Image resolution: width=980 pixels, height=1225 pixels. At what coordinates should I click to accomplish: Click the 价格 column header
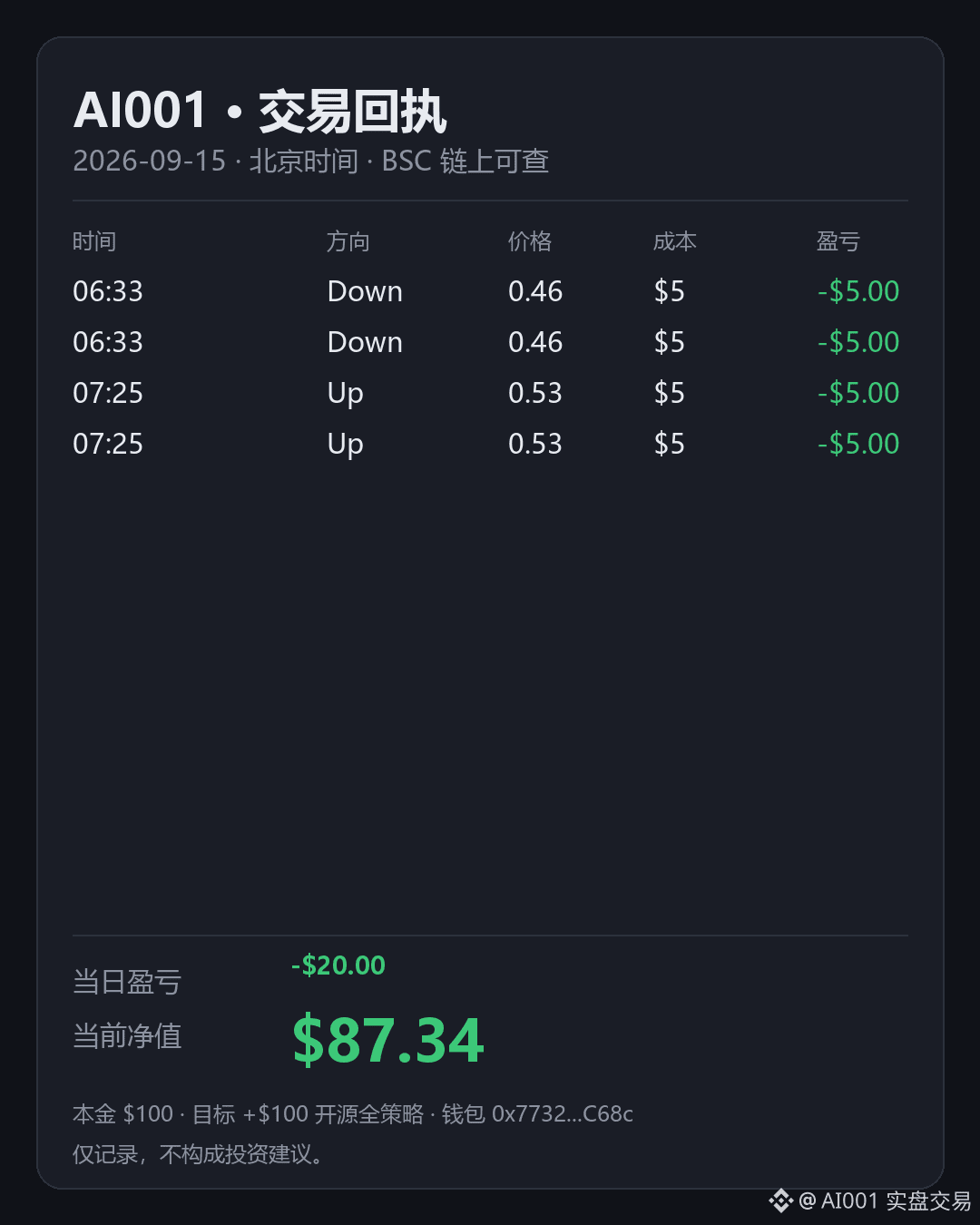tap(530, 241)
